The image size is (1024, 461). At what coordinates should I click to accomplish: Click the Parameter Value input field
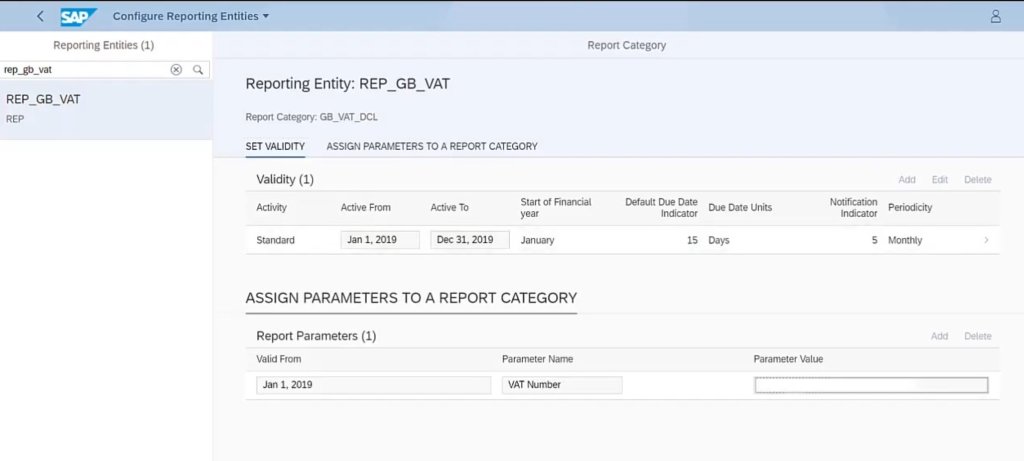[x=870, y=385]
